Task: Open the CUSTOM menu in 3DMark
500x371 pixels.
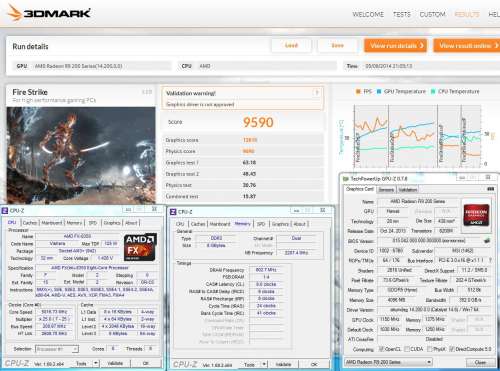Action: pyautogui.click(x=432, y=14)
